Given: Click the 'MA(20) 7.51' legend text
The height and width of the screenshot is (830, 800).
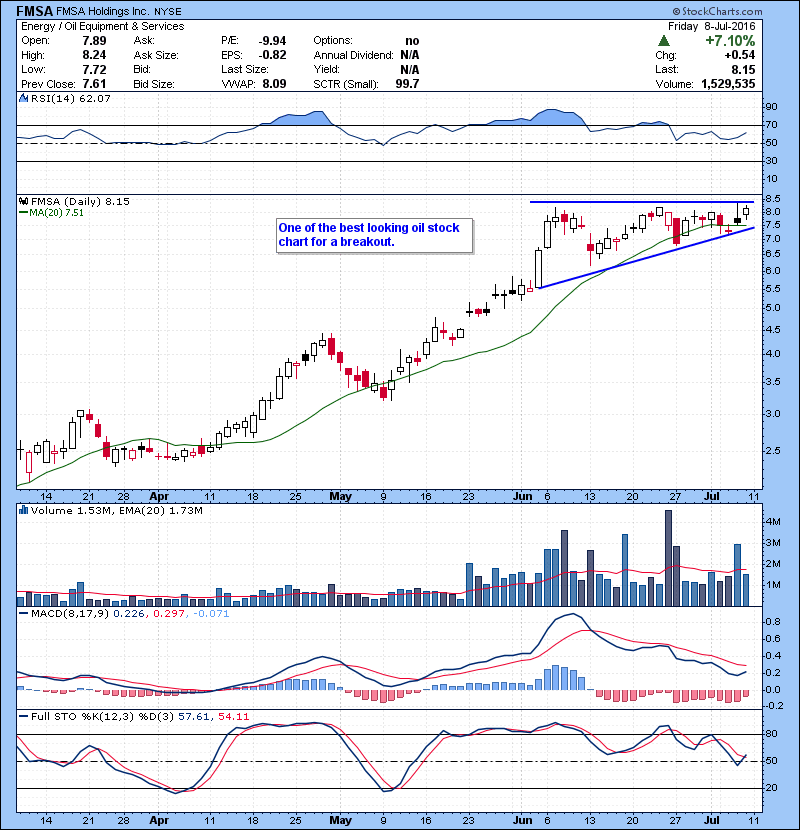Looking at the screenshot, I should coord(56,213).
